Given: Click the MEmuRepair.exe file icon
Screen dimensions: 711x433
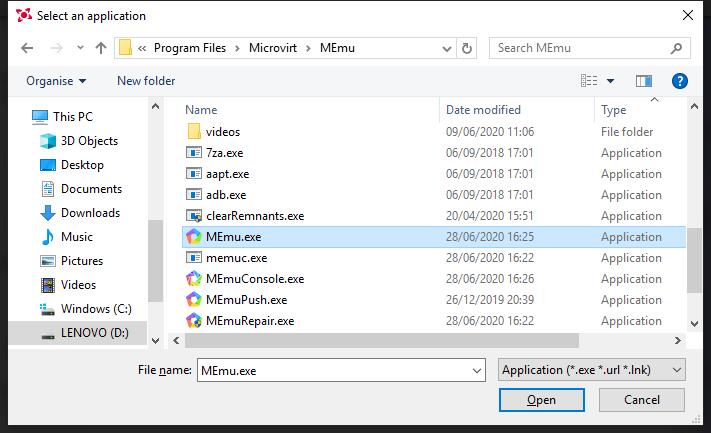Looking at the screenshot, I should pos(194,321).
